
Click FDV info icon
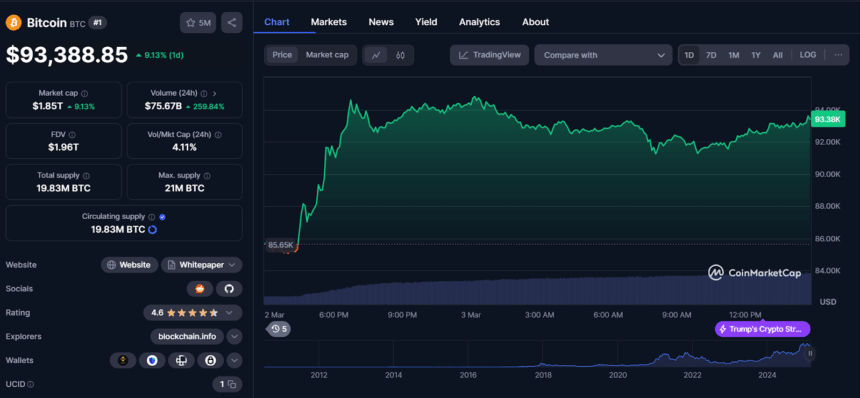click(x=72, y=135)
